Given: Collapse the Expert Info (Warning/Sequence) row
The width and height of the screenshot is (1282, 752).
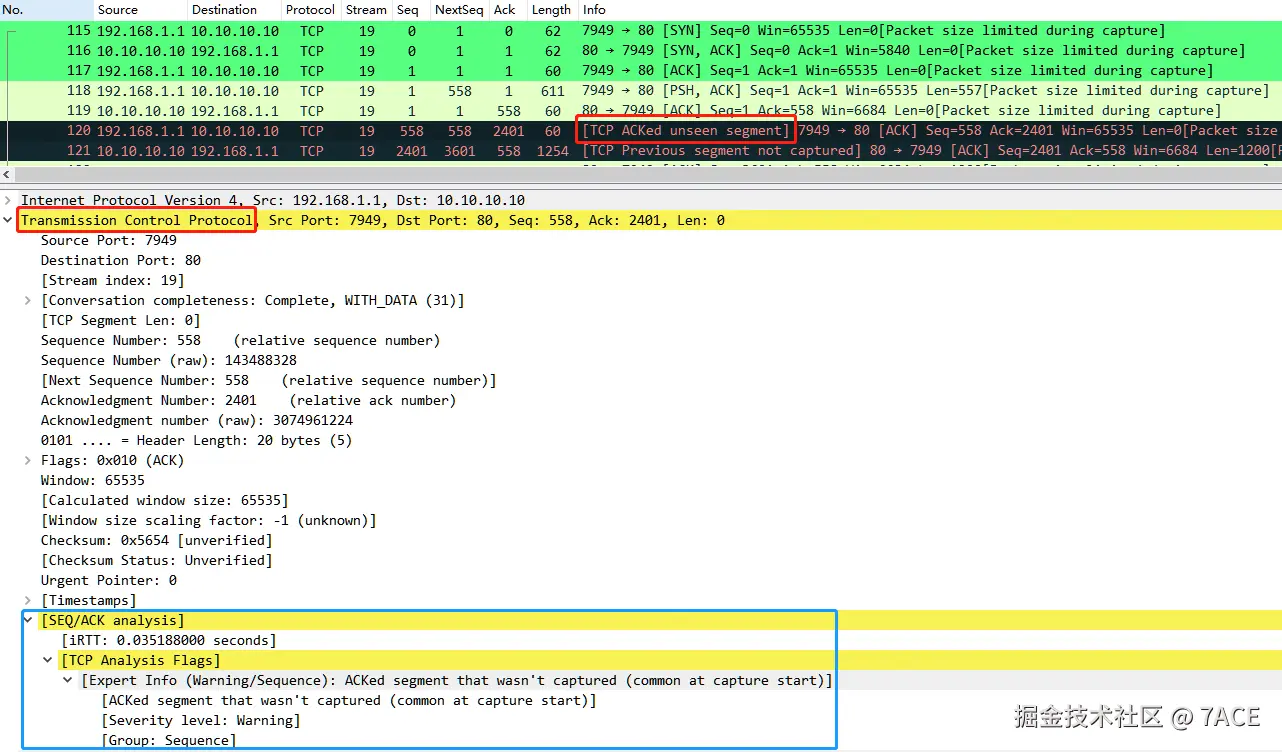Looking at the screenshot, I should click(x=68, y=680).
